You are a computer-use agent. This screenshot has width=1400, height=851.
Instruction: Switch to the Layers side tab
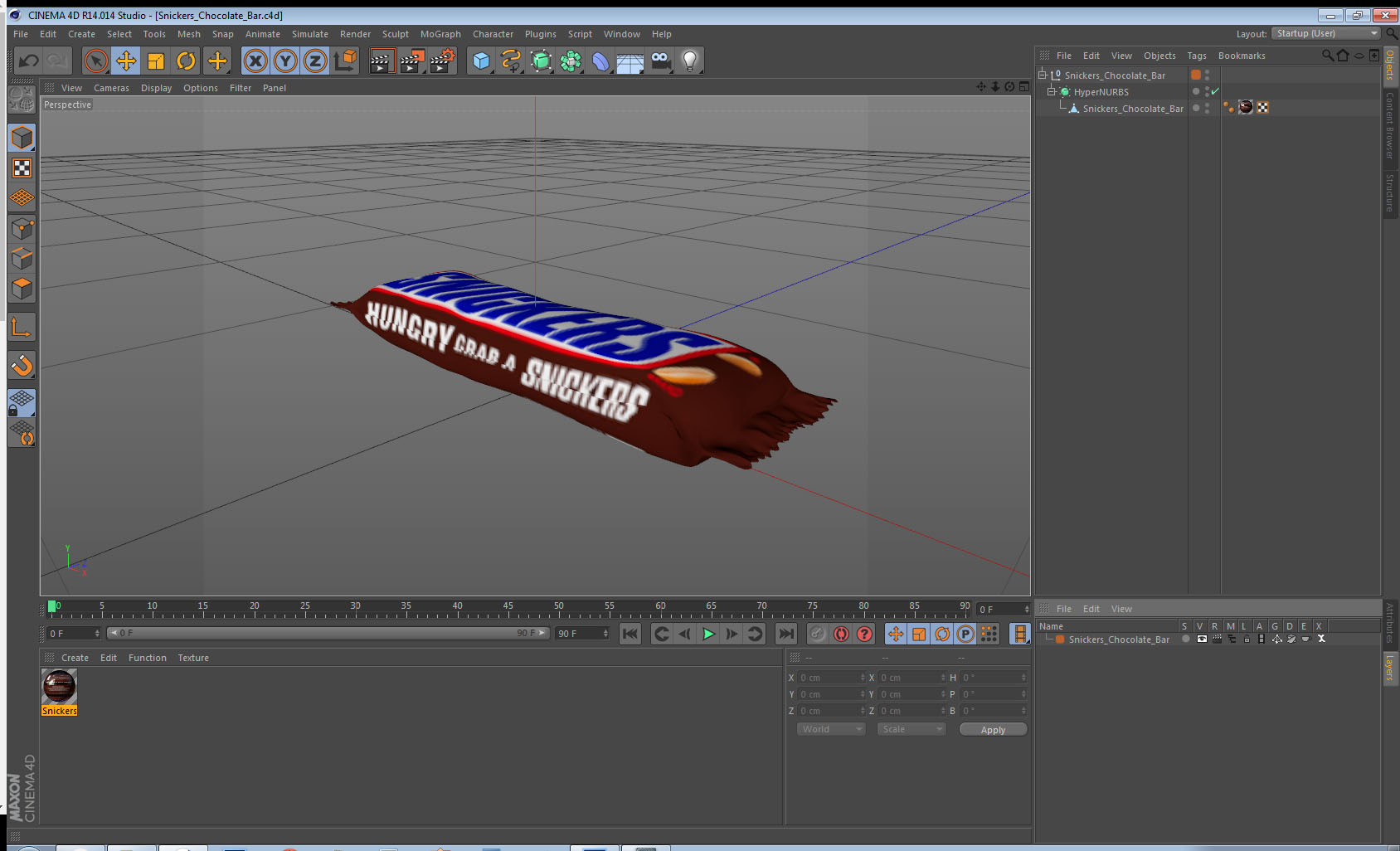pyautogui.click(x=1390, y=667)
